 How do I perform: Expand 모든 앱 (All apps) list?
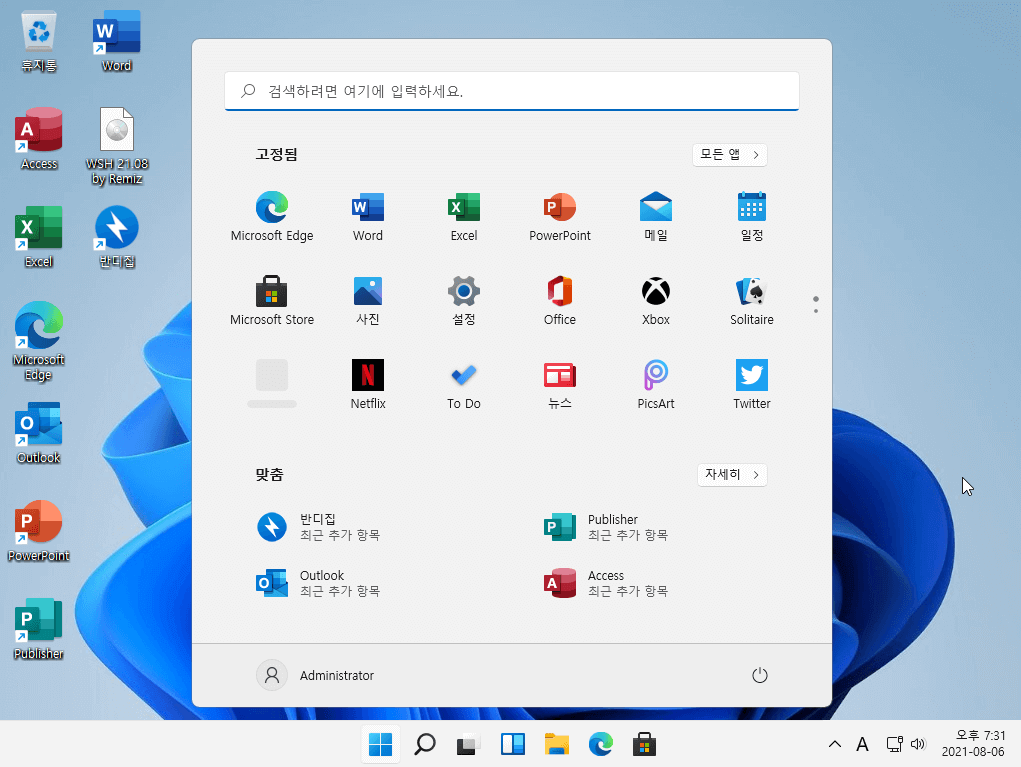coord(729,155)
